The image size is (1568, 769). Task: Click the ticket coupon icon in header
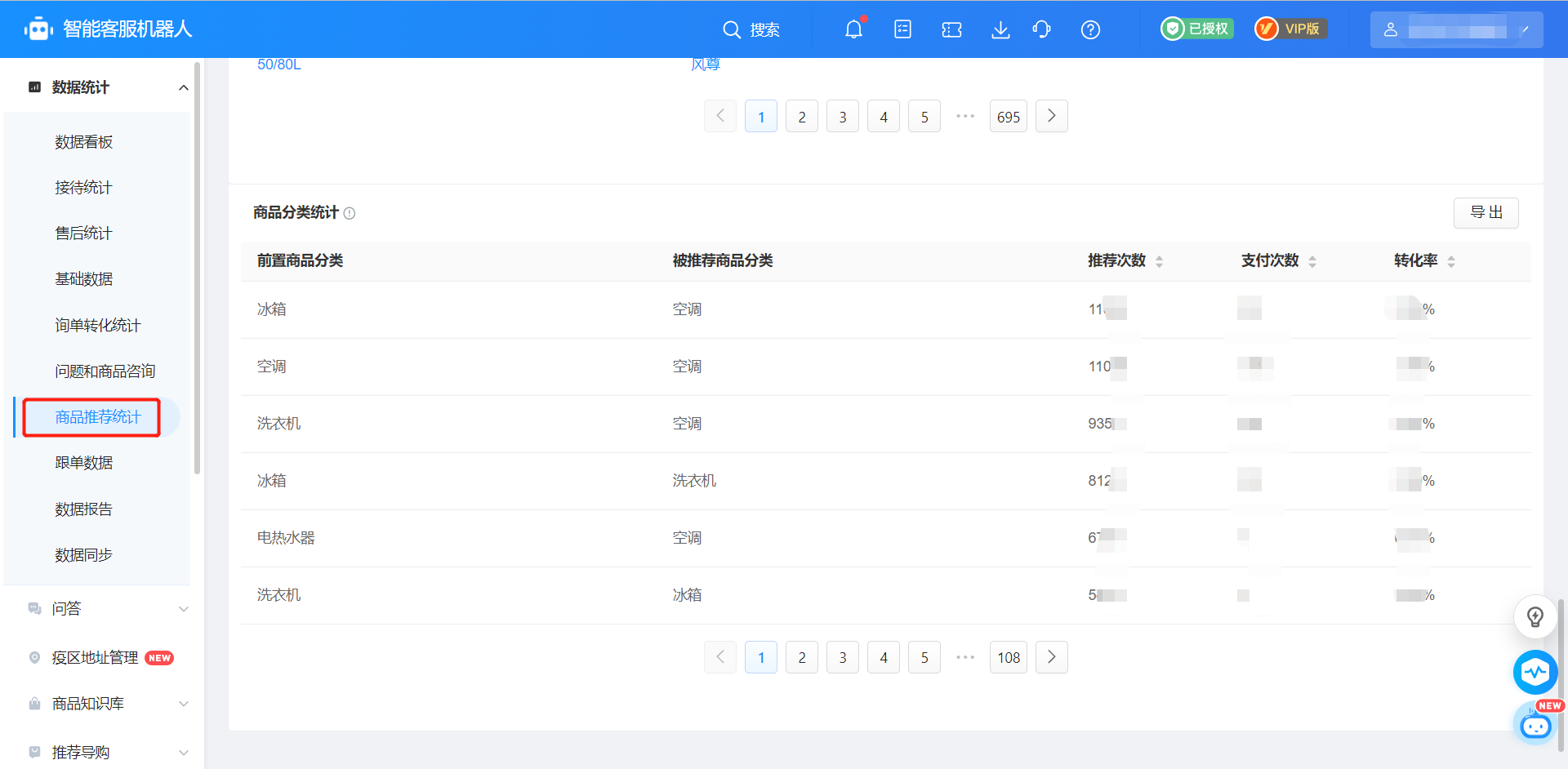(x=951, y=30)
